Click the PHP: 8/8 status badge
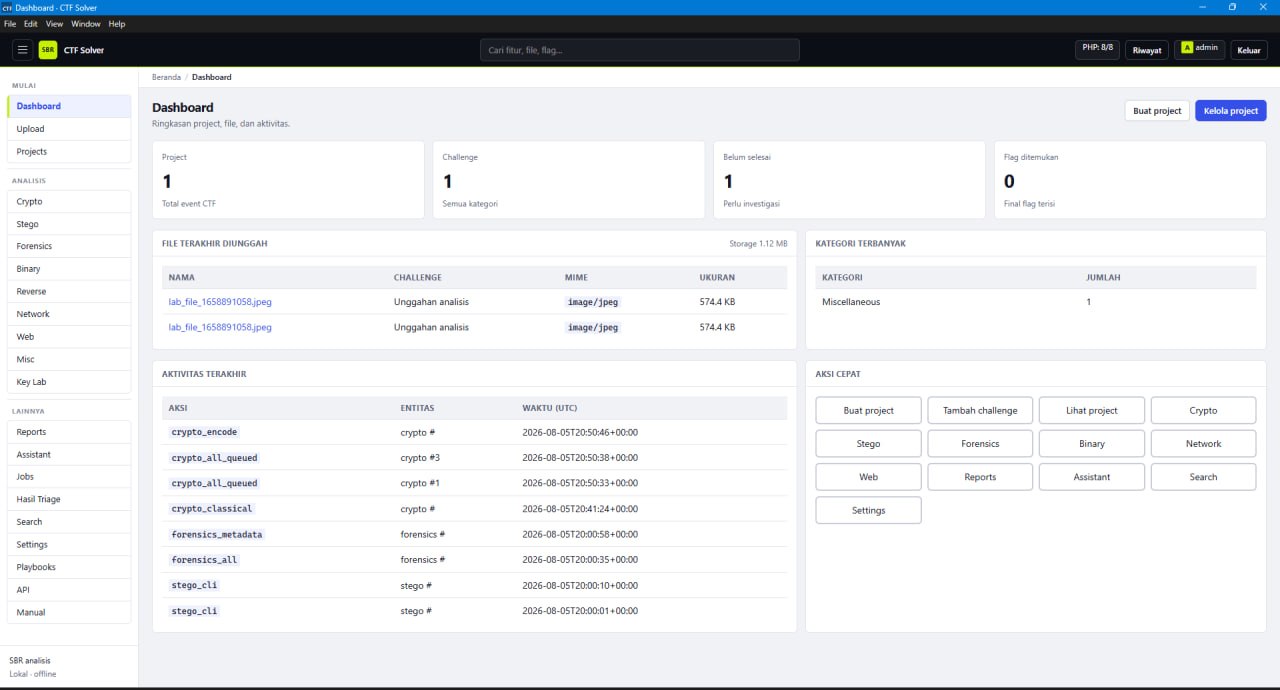The image size is (1280, 690). click(x=1097, y=48)
